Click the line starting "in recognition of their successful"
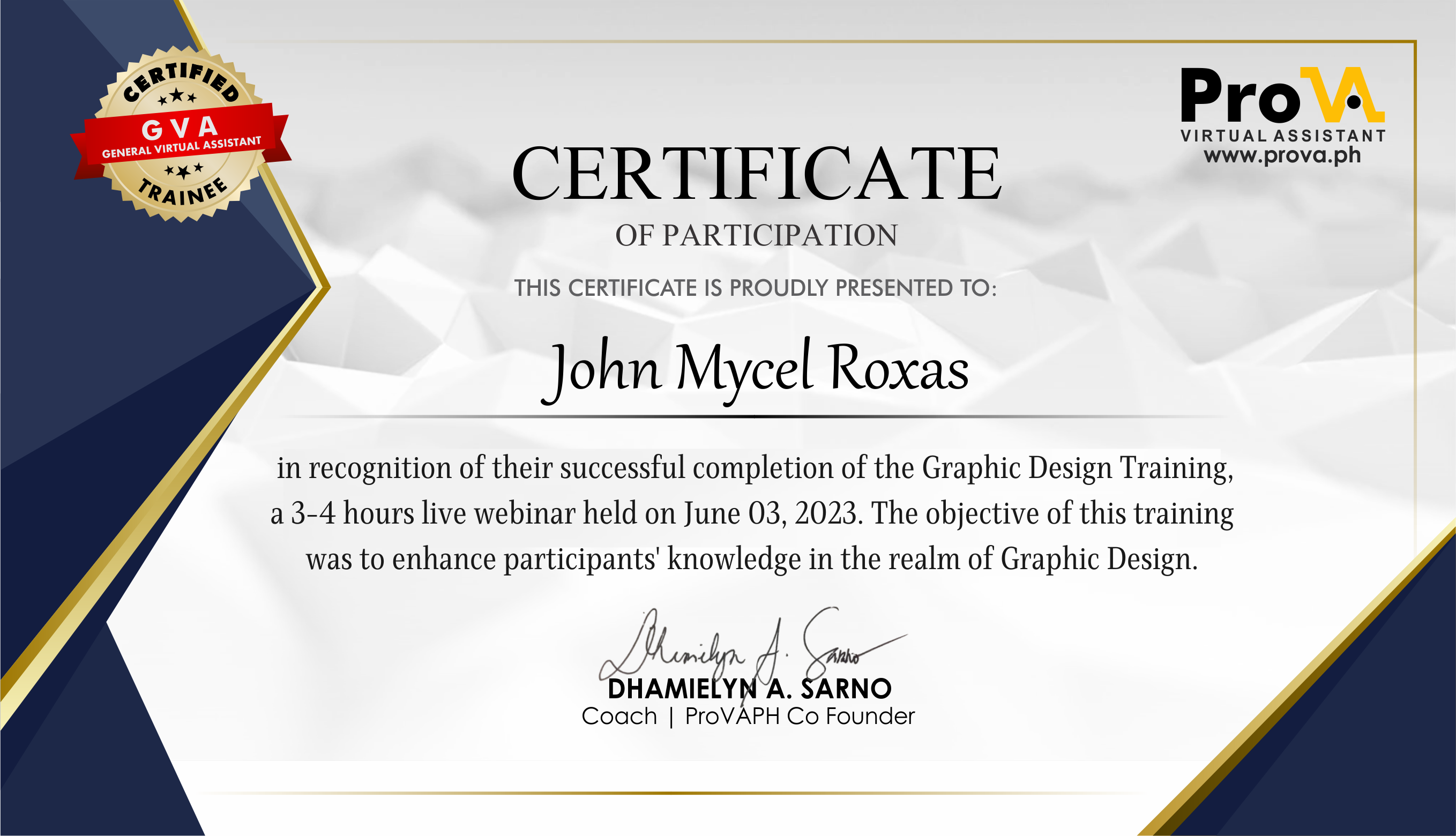 [x=755, y=468]
